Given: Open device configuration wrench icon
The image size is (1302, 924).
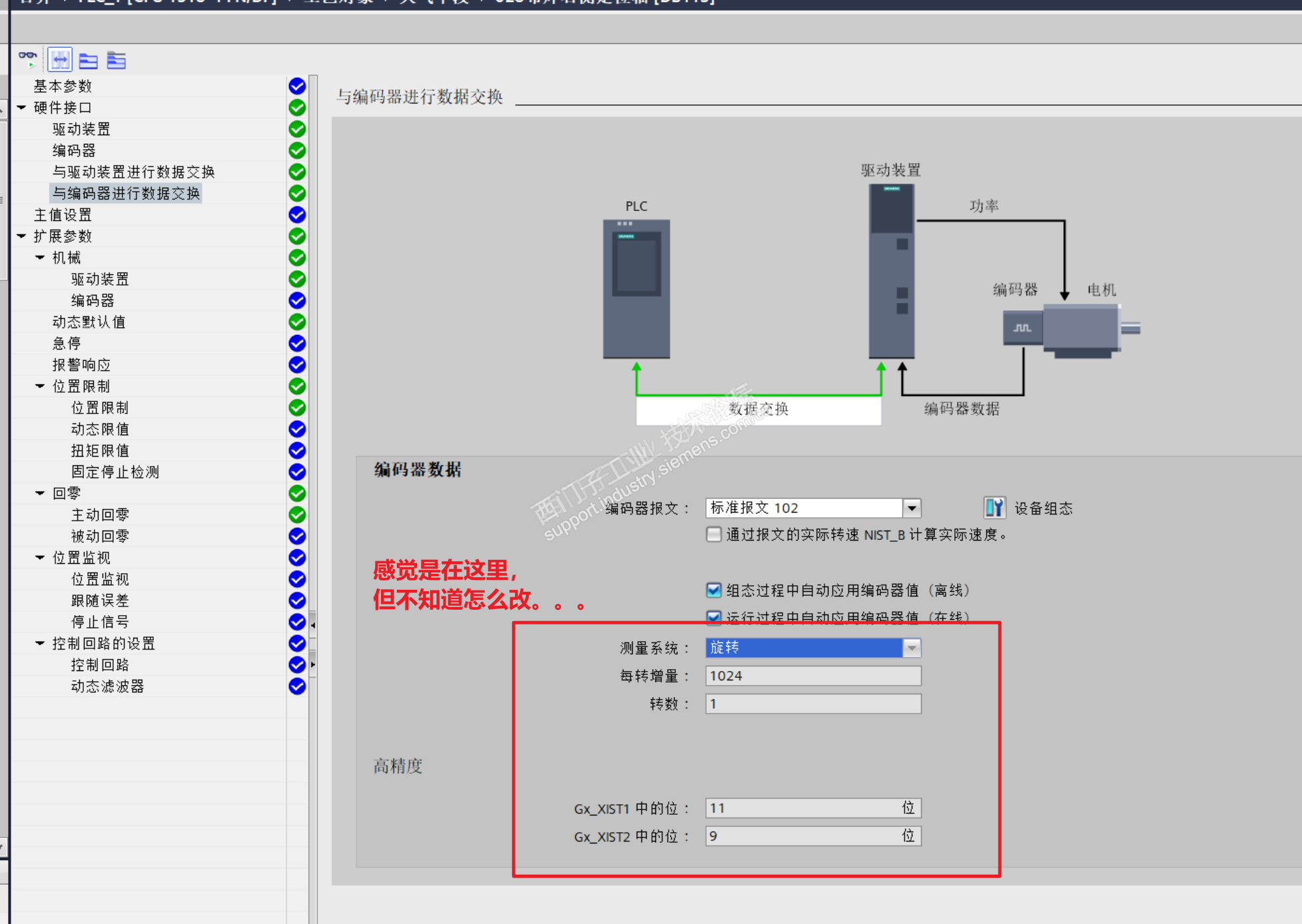Looking at the screenshot, I should point(994,508).
